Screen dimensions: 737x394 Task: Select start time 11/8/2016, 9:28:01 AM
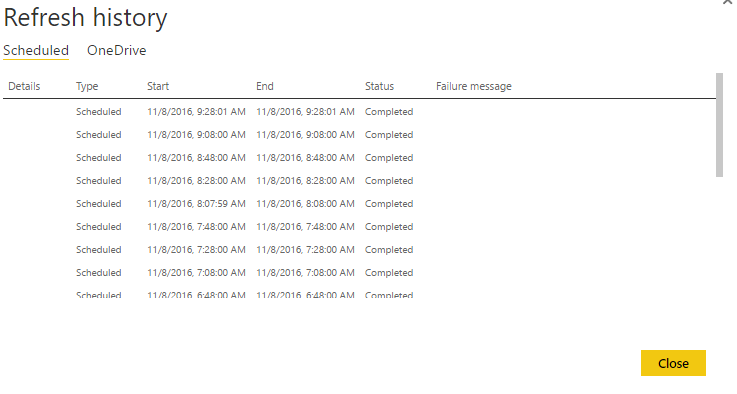coord(196,112)
